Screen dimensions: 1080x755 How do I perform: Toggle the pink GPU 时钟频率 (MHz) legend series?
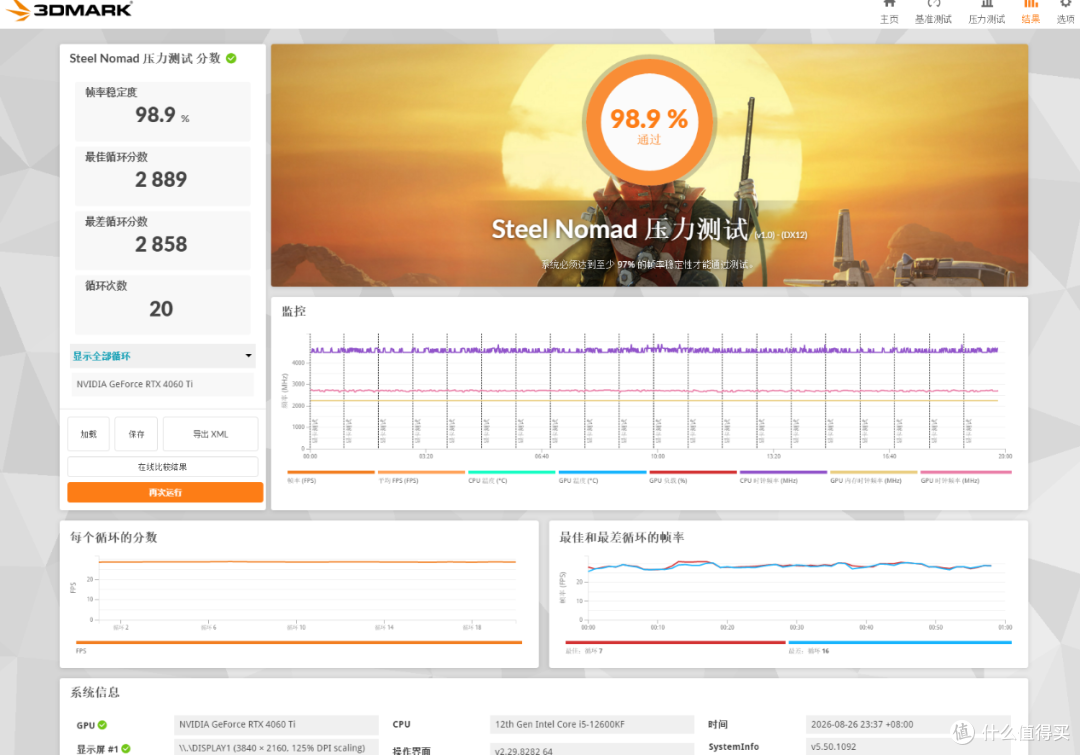[x=966, y=477]
